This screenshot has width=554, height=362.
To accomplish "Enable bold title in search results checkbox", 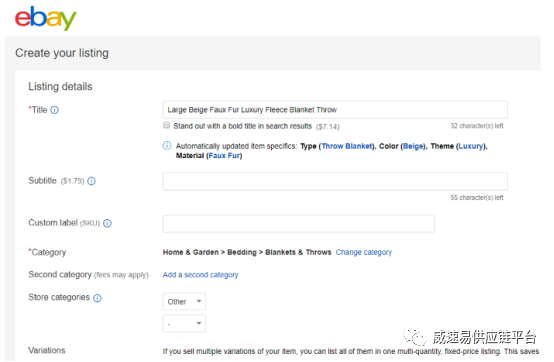I will (x=166, y=125).
